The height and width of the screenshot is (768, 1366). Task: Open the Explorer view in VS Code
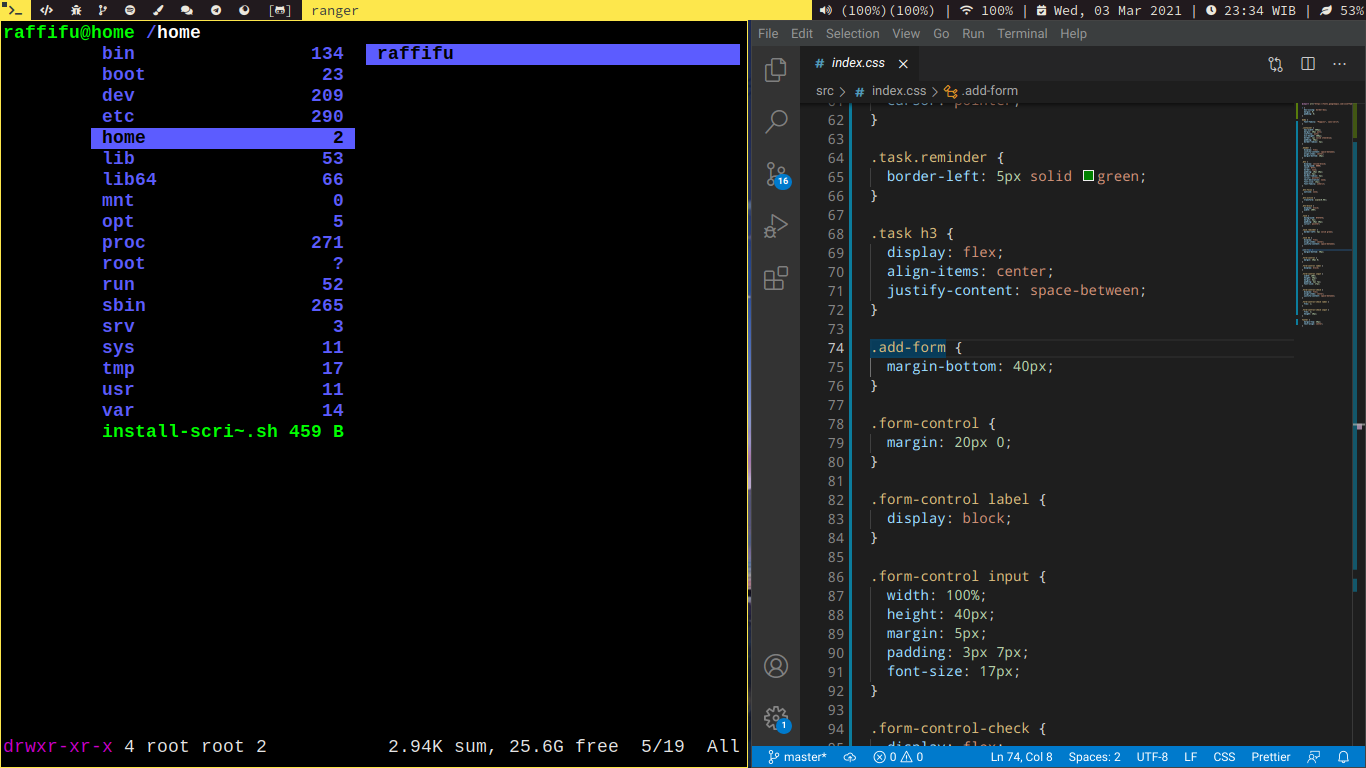pyautogui.click(x=776, y=70)
